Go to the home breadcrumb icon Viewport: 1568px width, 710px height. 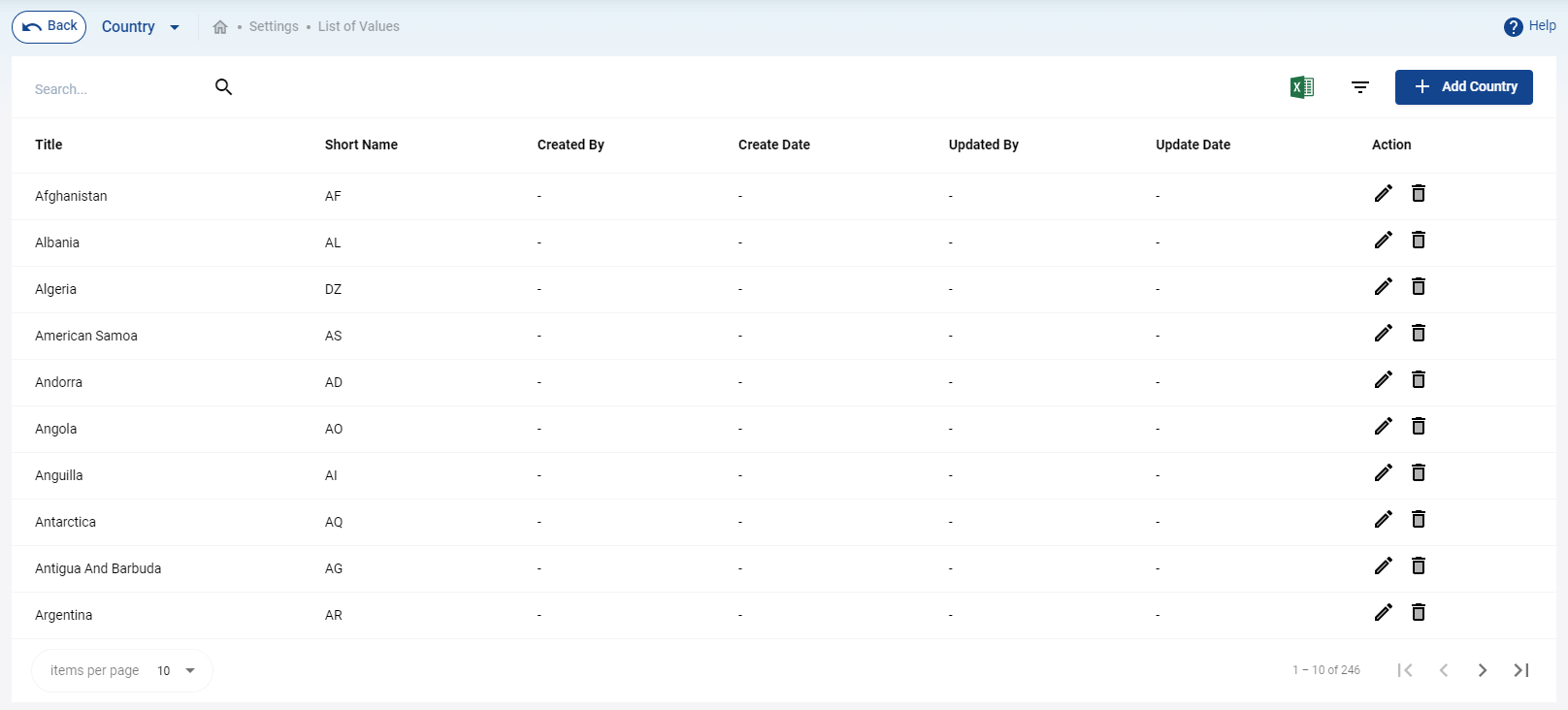pos(220,27)
